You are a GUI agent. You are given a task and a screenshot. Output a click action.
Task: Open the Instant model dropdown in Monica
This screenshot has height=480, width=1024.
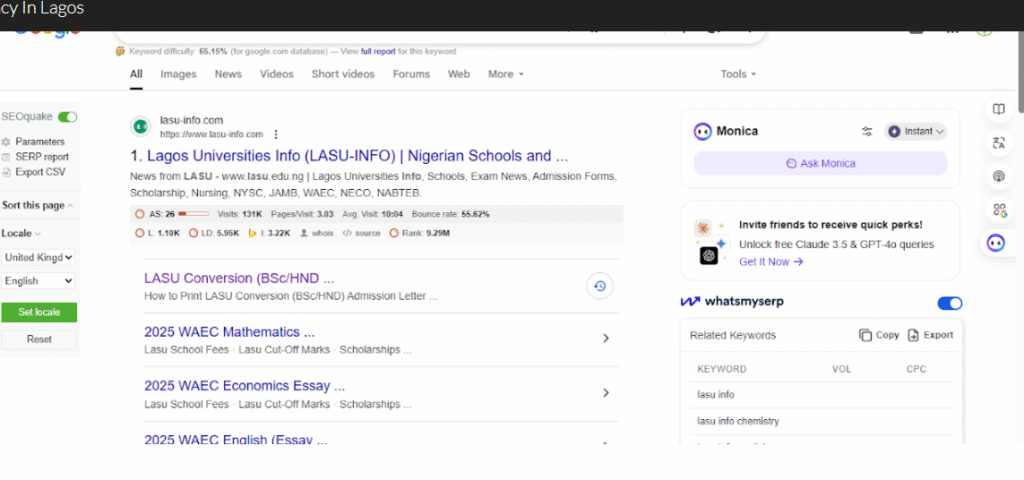point(916,131)
